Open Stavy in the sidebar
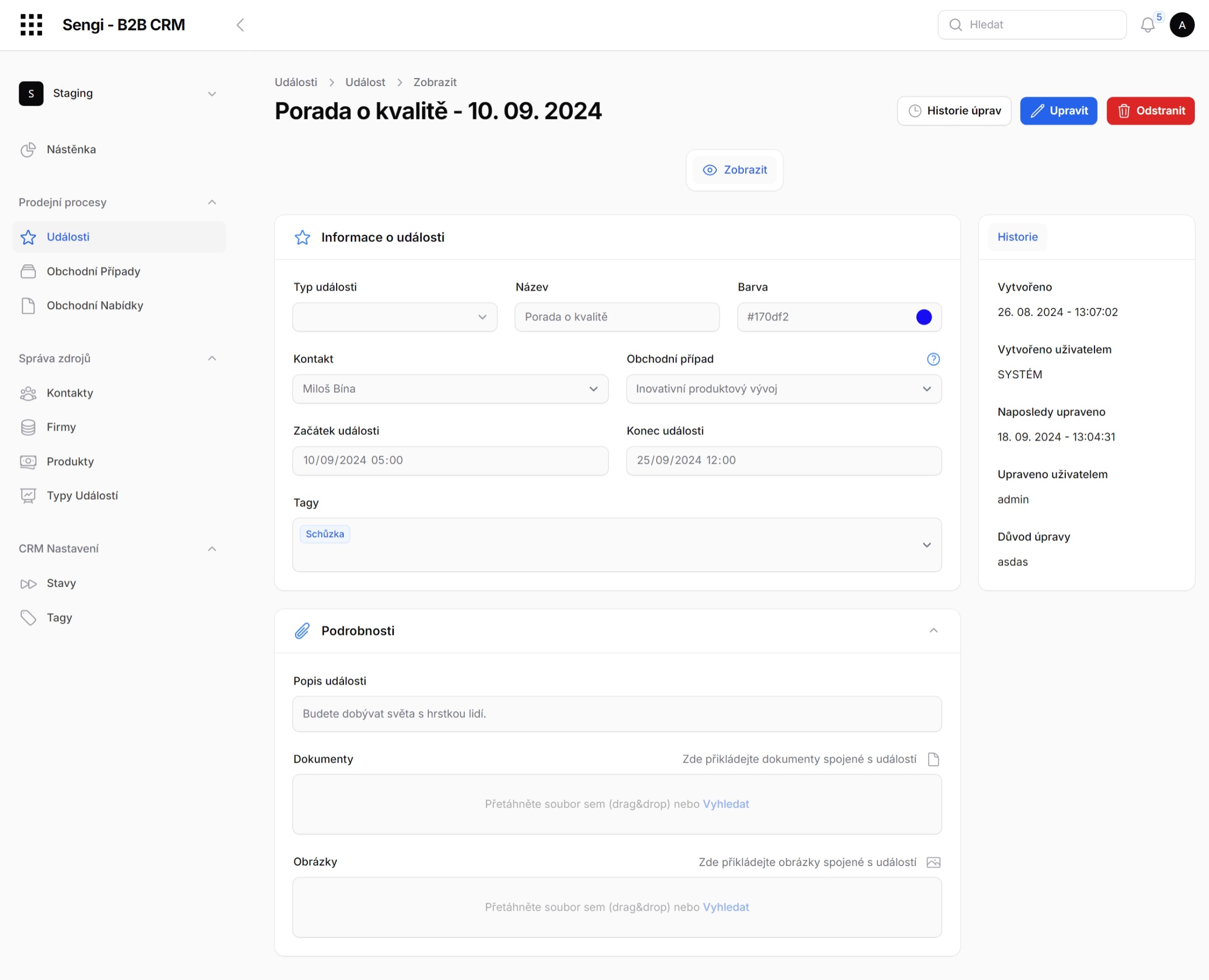This screenshot has width=1209, height=980. pyautogui.click(x=119, y=584)
